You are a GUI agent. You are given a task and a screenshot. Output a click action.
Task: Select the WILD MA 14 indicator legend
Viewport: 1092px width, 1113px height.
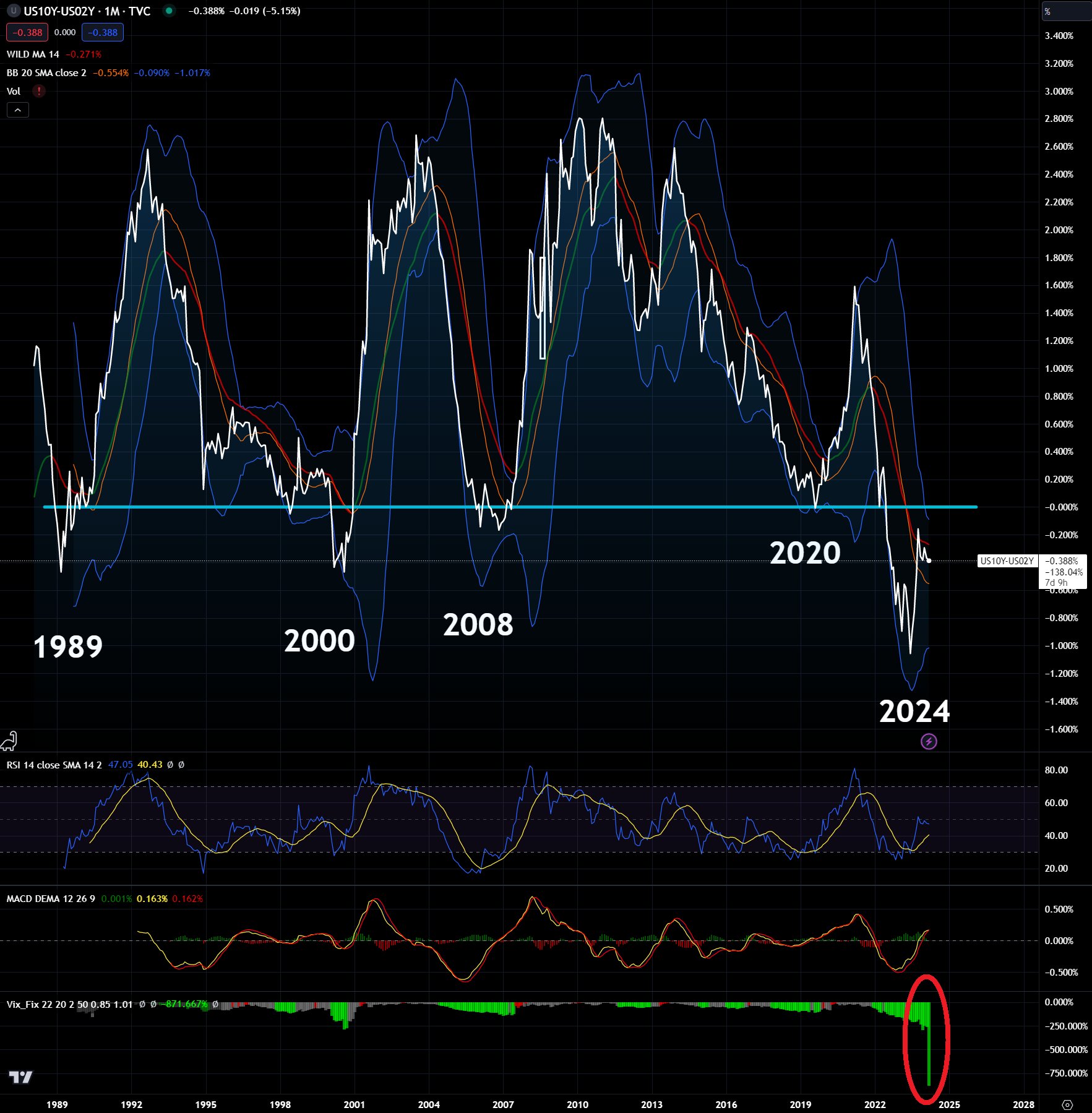coord(33,54)
